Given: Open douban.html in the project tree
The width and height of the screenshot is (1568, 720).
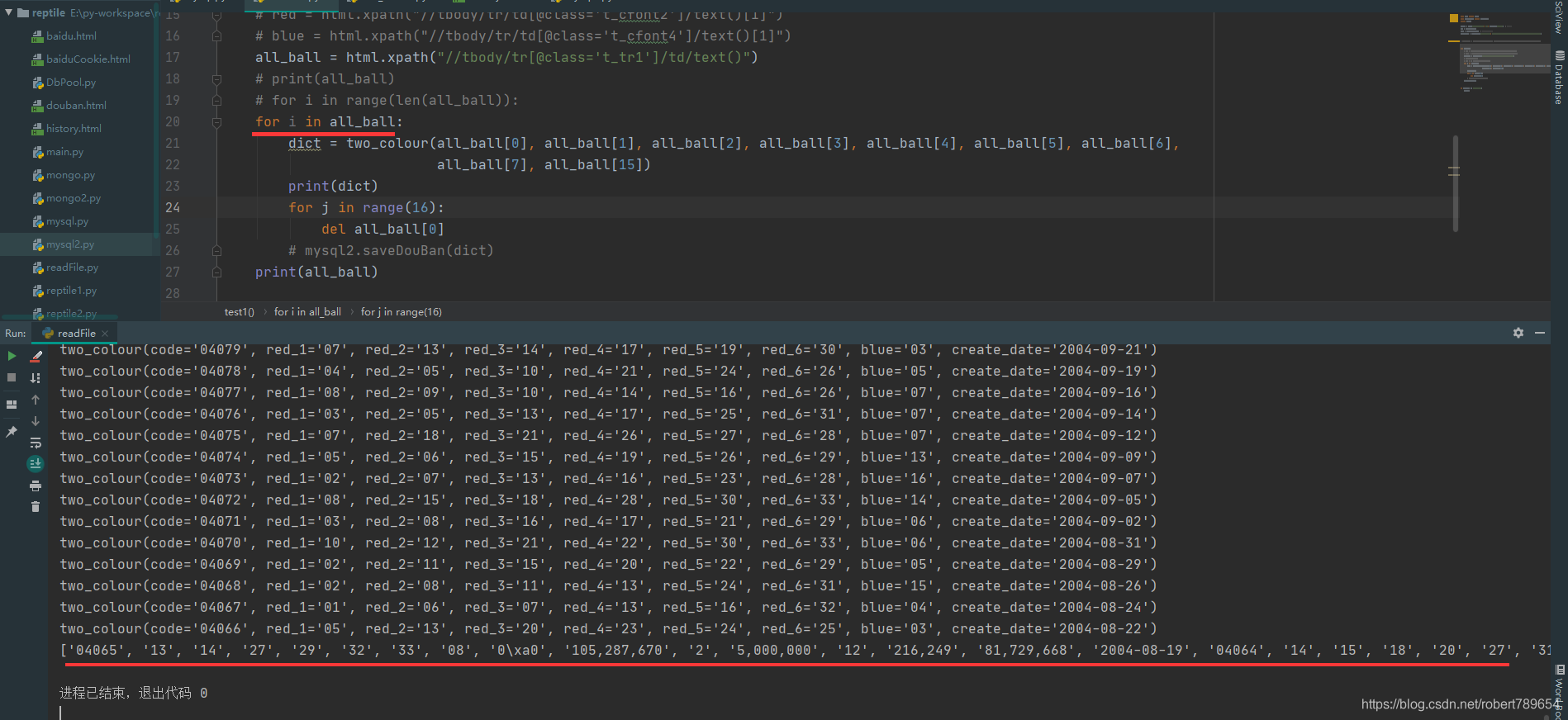Looking at the screenshot, I should pos(76,106).
